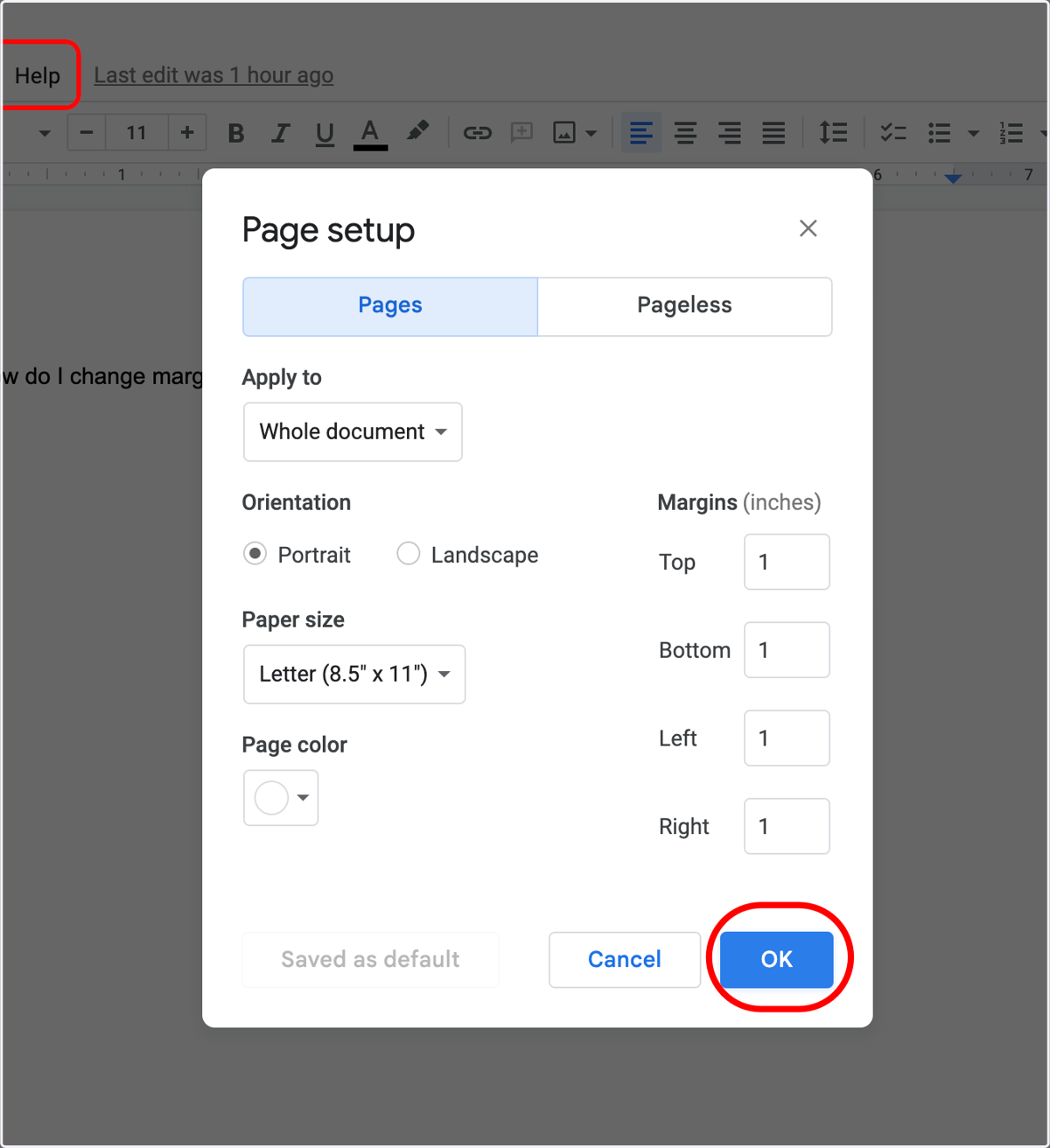1050x1148 pixels.
Task: Open the Help menu
Action: [x=38, y=76]
